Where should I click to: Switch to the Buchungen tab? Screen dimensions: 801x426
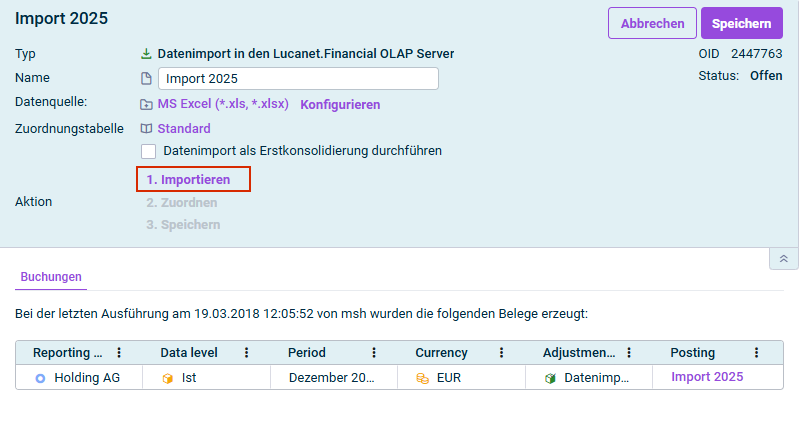(x=51, y=277)
